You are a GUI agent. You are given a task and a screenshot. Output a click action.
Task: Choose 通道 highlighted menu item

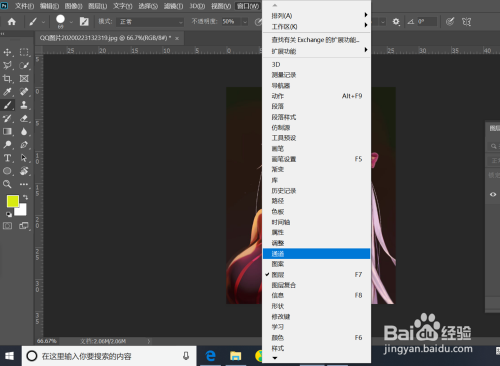pyautogui.click(x=316, y=254)
